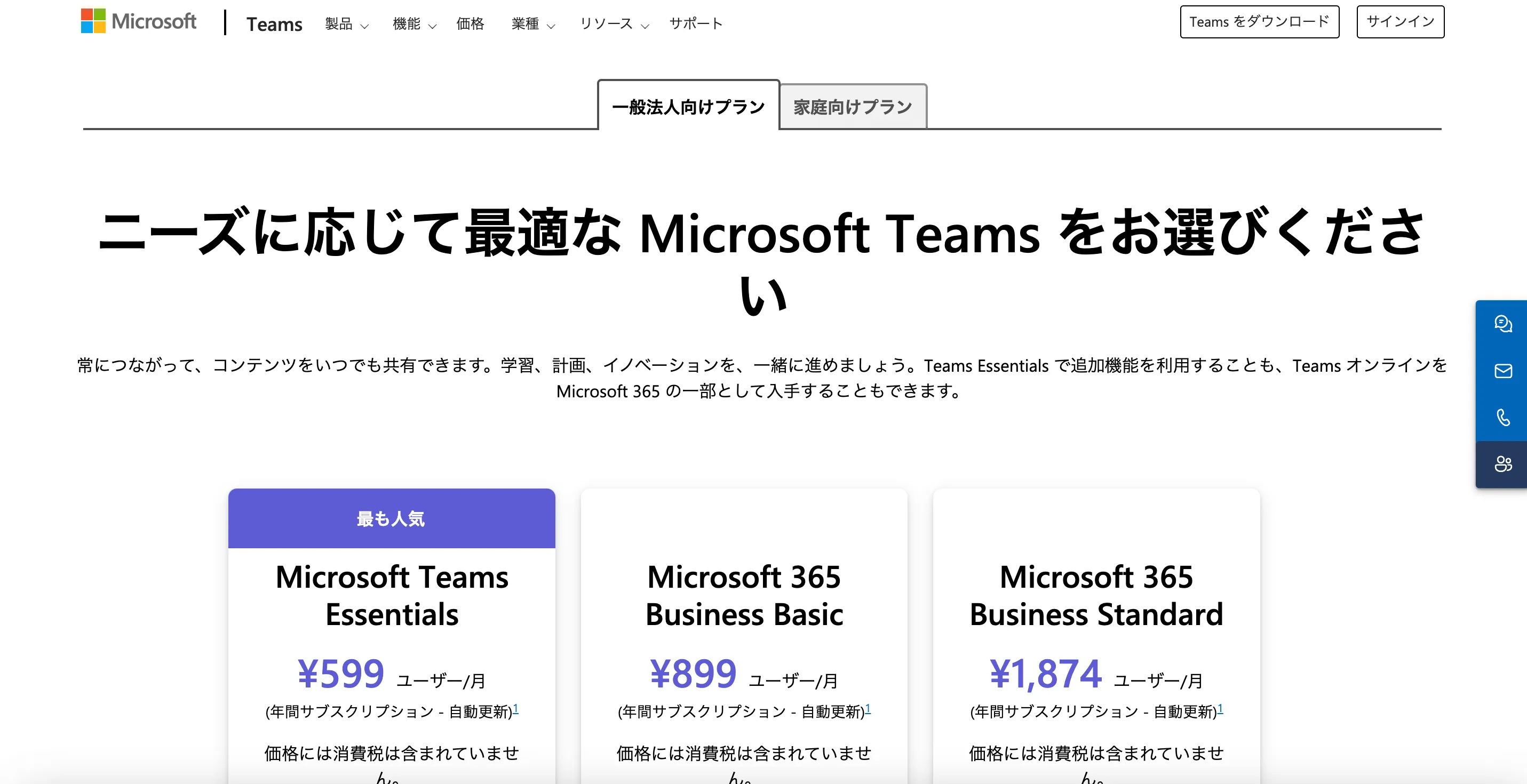The image size is (1527, 784).
Task: Click footnote 1 under Business Standard
Action: pos(1220,708)
